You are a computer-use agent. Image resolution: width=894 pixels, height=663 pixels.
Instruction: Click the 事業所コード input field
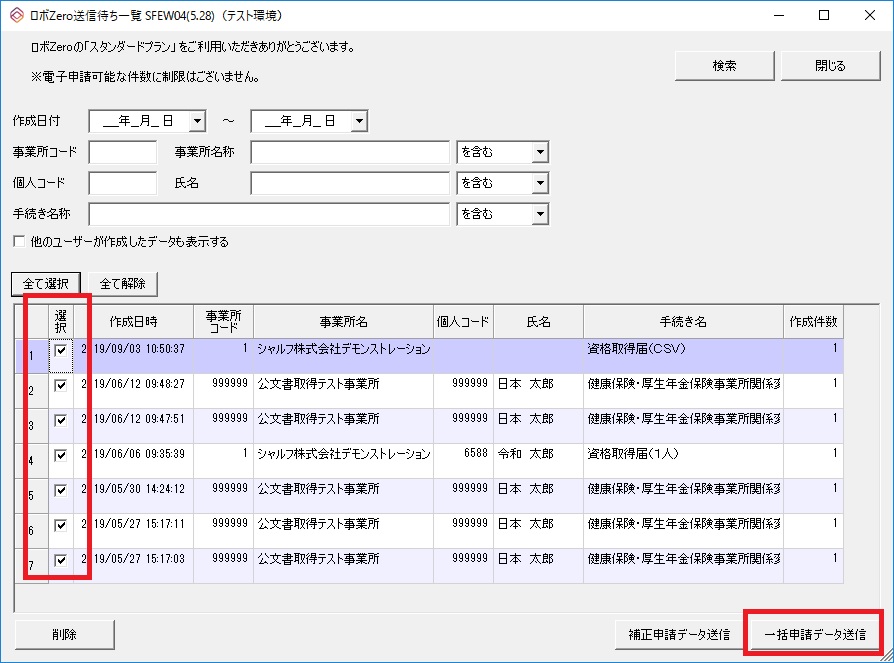tap(123, 153)
